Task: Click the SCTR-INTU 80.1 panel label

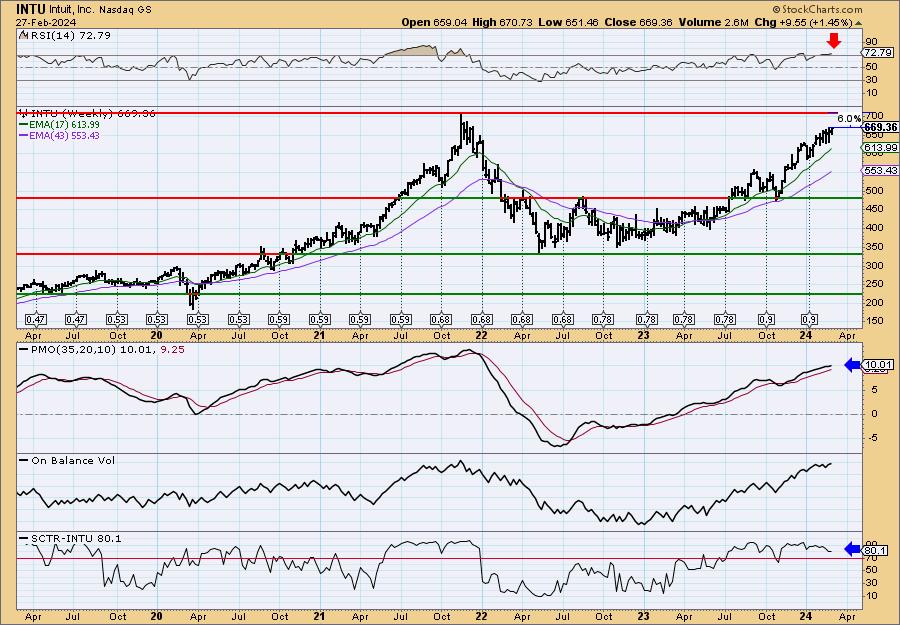Action: pos(76,538)
